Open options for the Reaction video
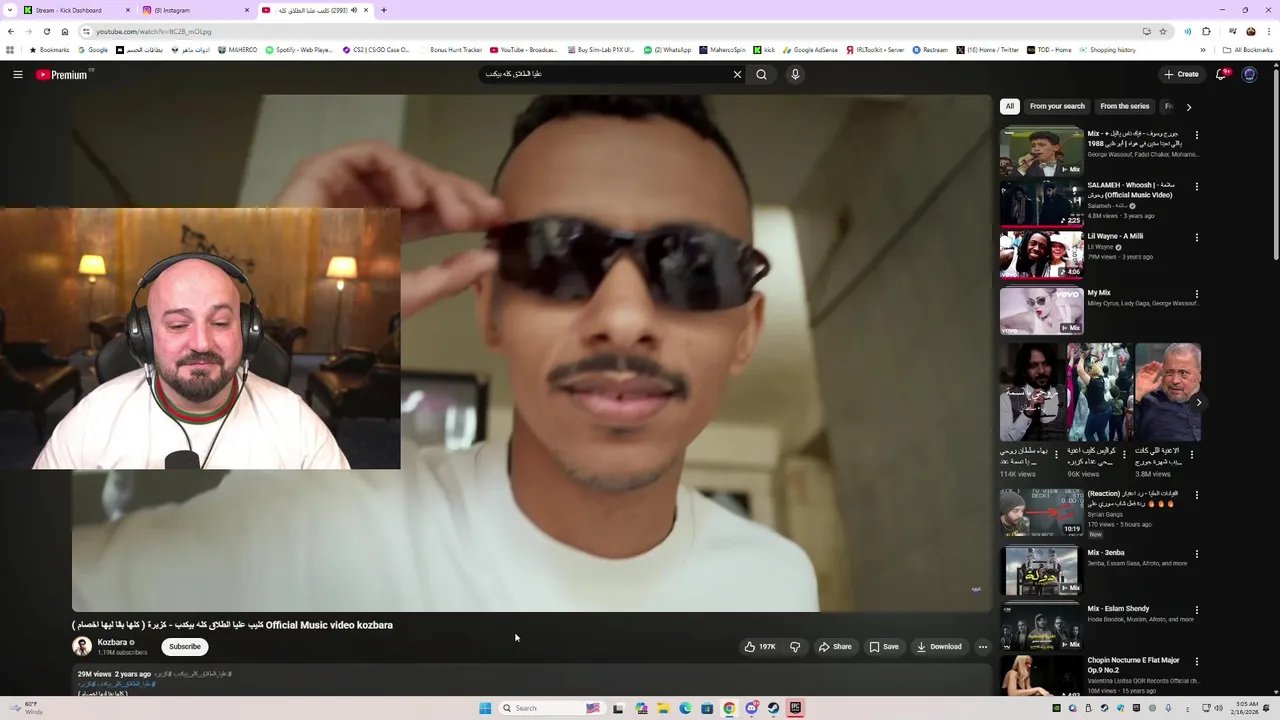 1196,495
